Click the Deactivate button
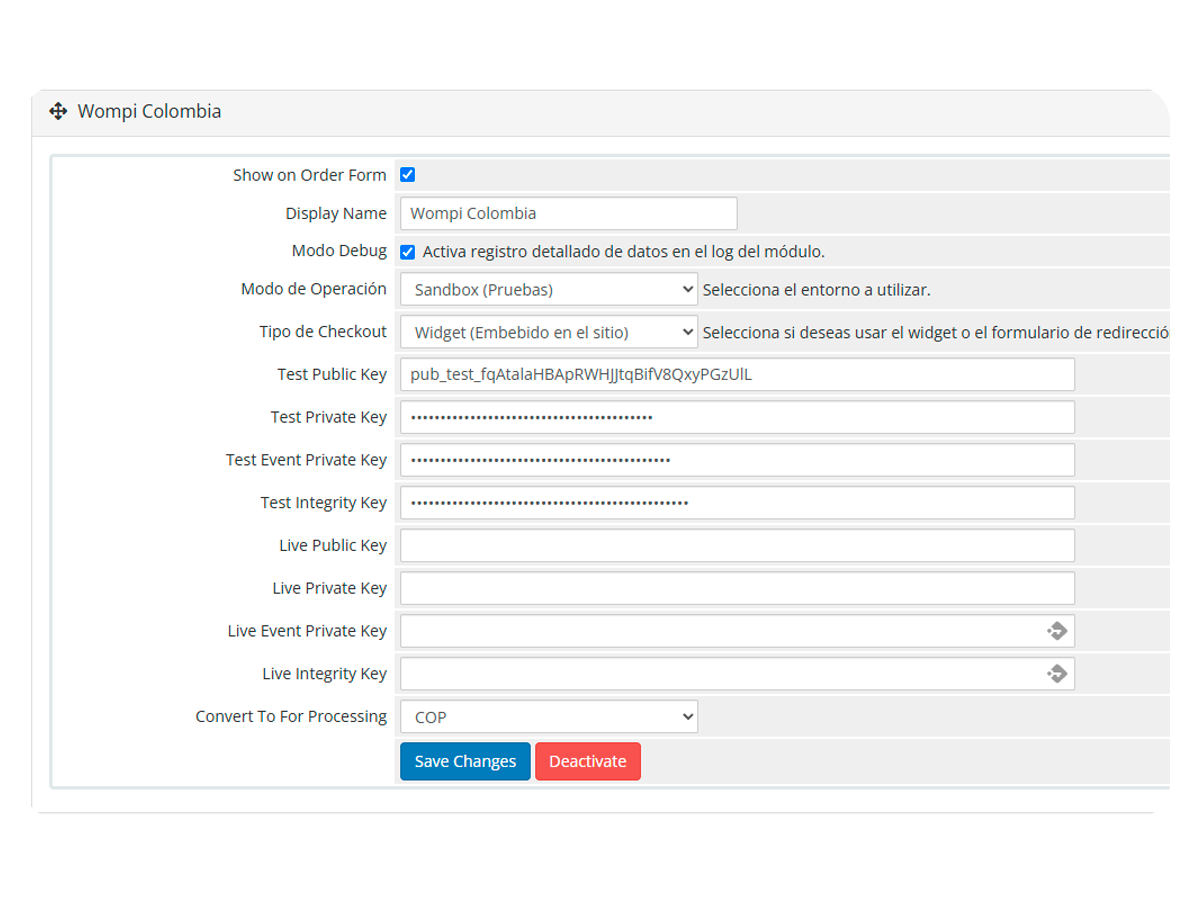Screen dimensions: 1192x904 click(x=587, y=761)
